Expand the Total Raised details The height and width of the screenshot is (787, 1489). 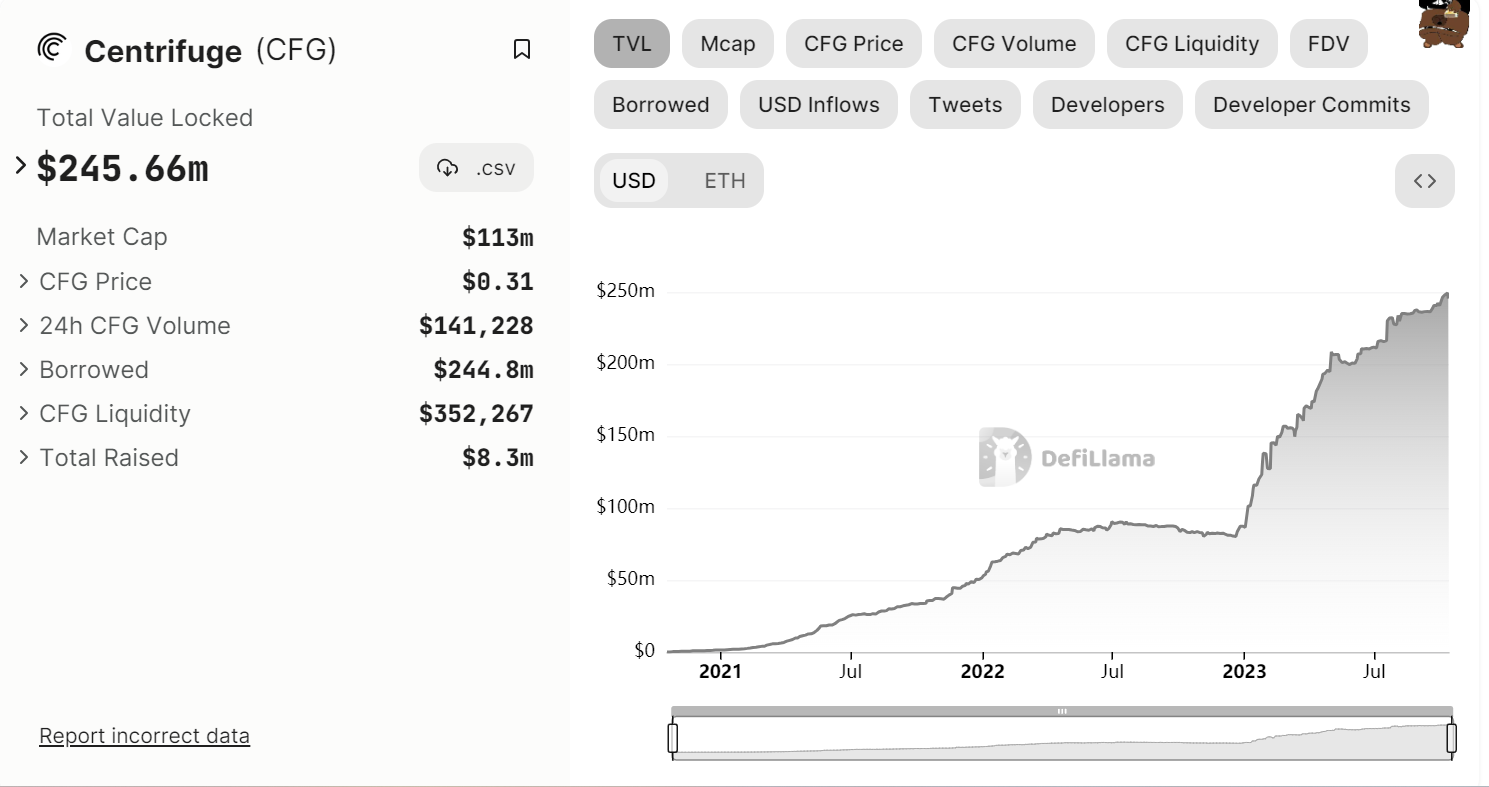24,457
